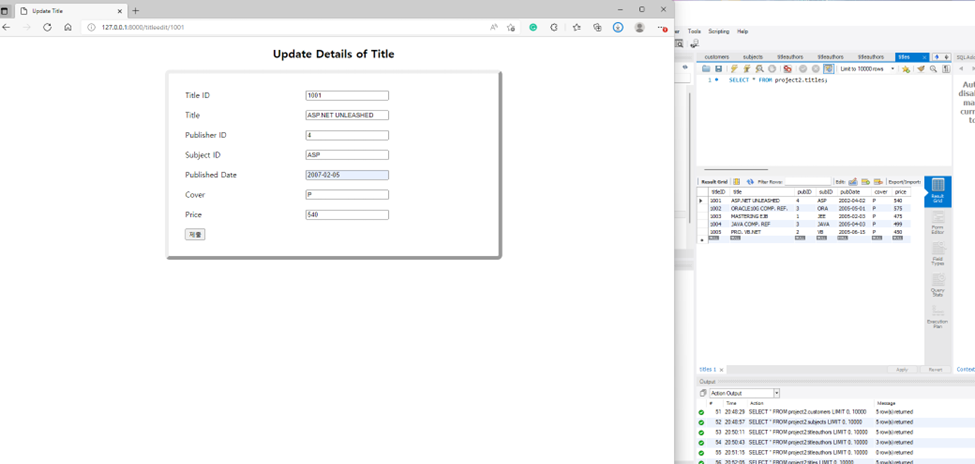Stop query execution icon
The image size is (975, 464).
pyautogui.click(x=772, y=69)
